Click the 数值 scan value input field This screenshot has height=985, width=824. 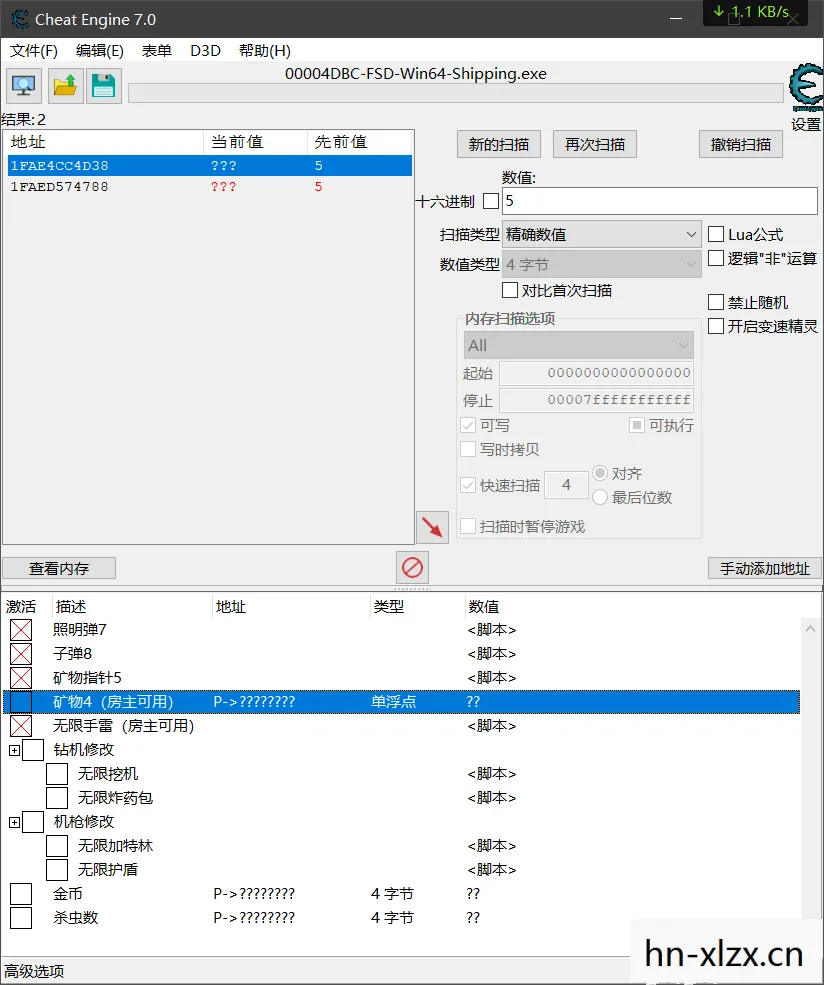[659, 201]
